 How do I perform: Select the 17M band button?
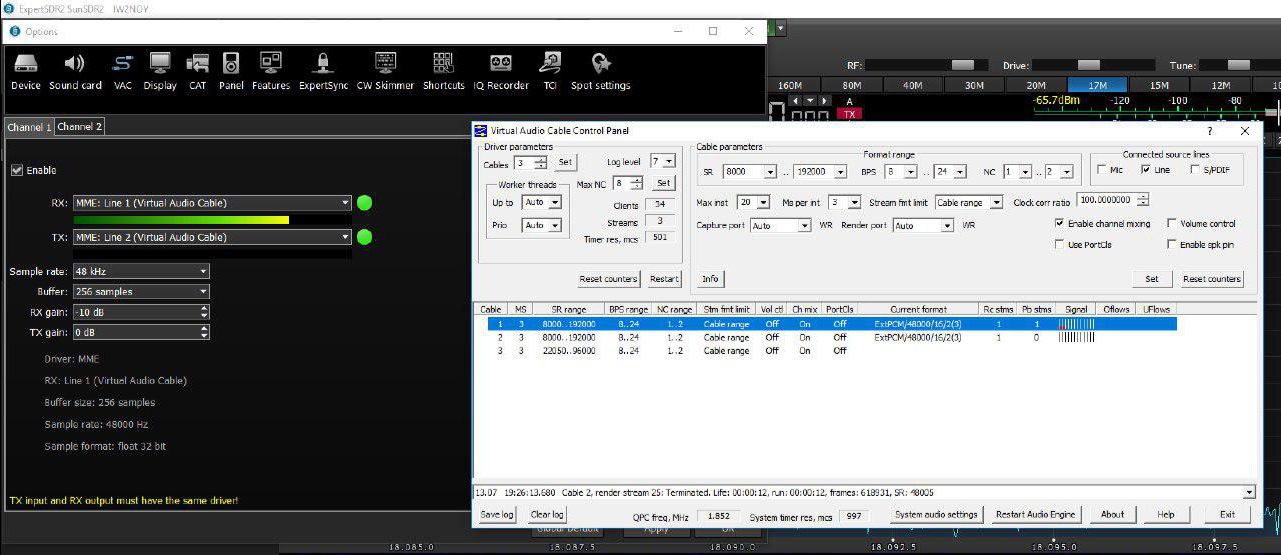(x=1098, y=85)
